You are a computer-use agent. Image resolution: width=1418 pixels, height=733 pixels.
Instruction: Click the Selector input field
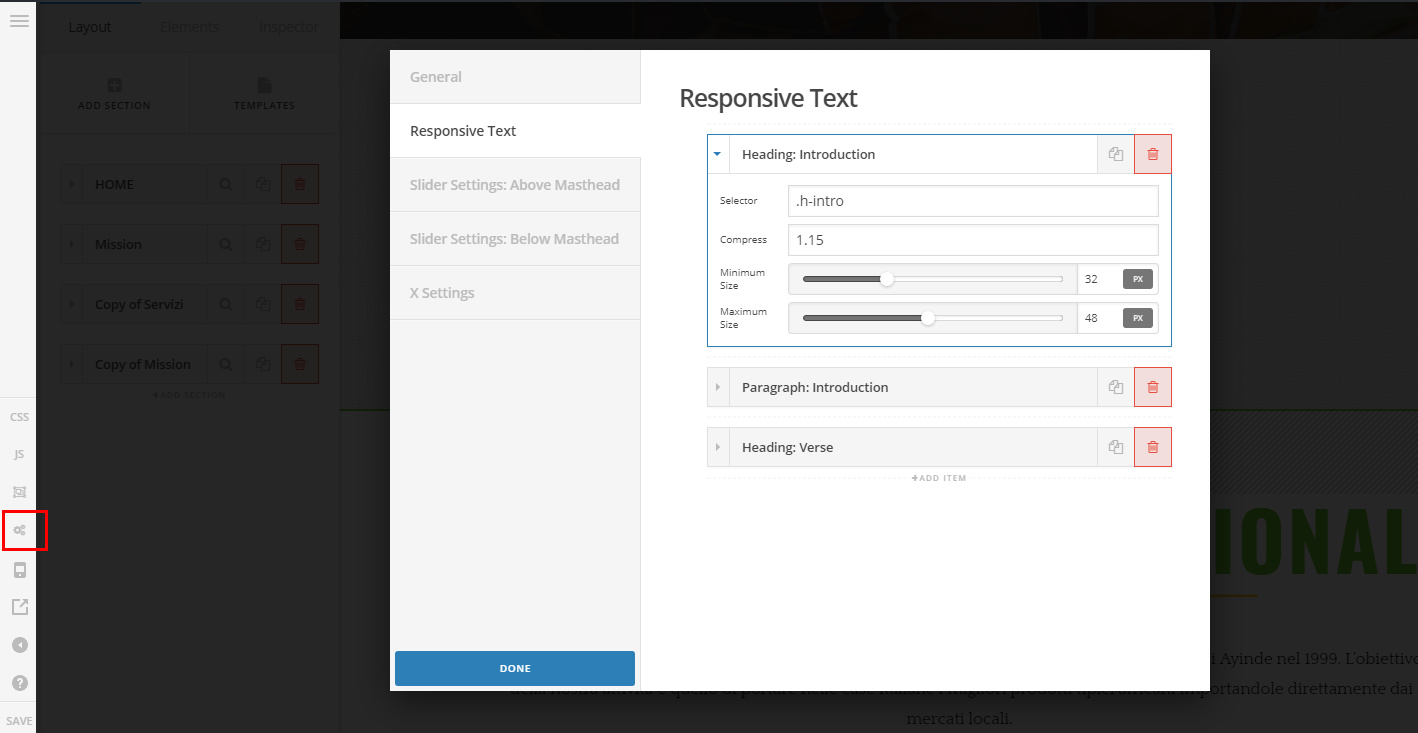click(972, 201)
